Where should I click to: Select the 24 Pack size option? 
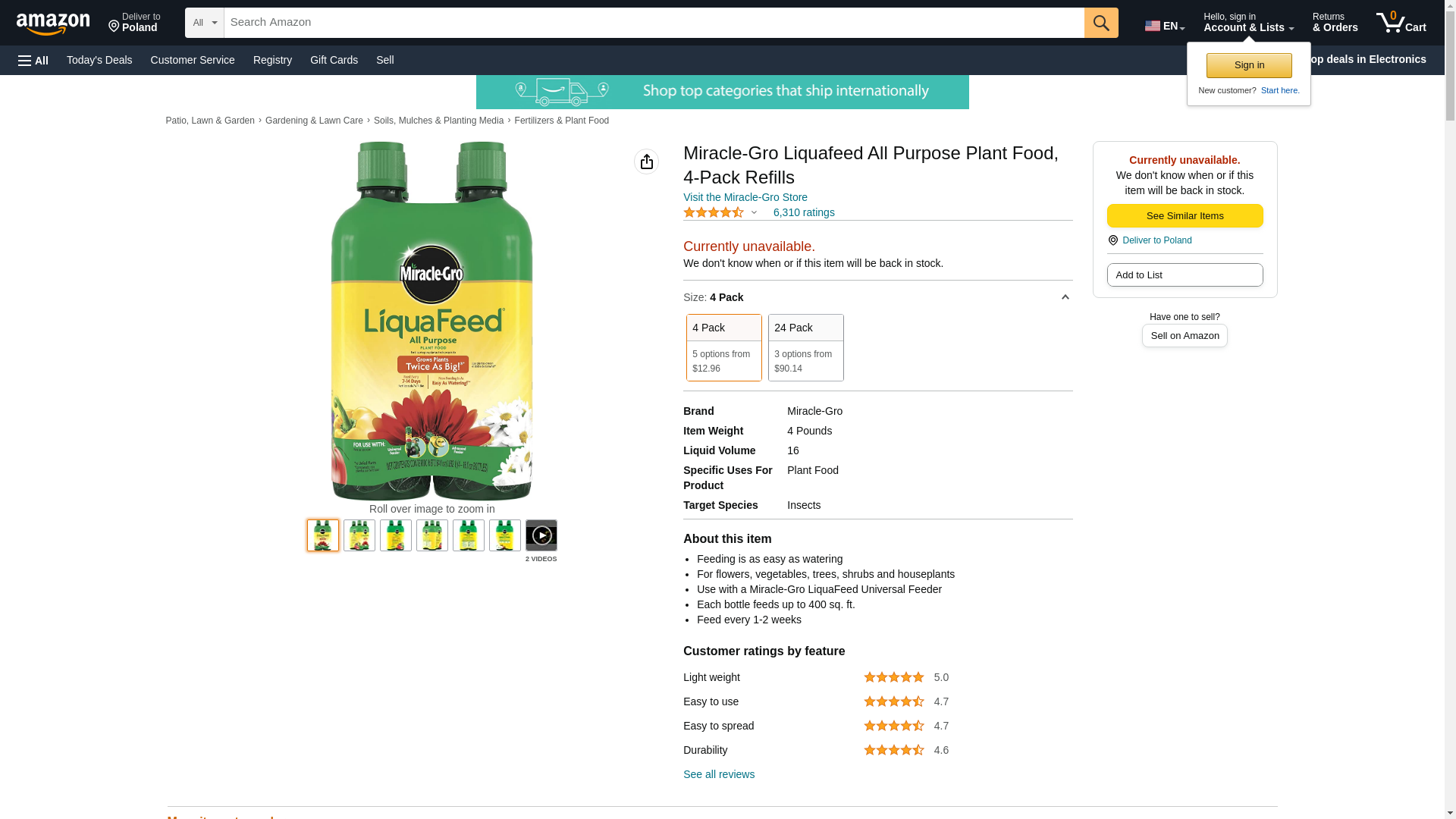pyautogui.click(x=805, y=347)
